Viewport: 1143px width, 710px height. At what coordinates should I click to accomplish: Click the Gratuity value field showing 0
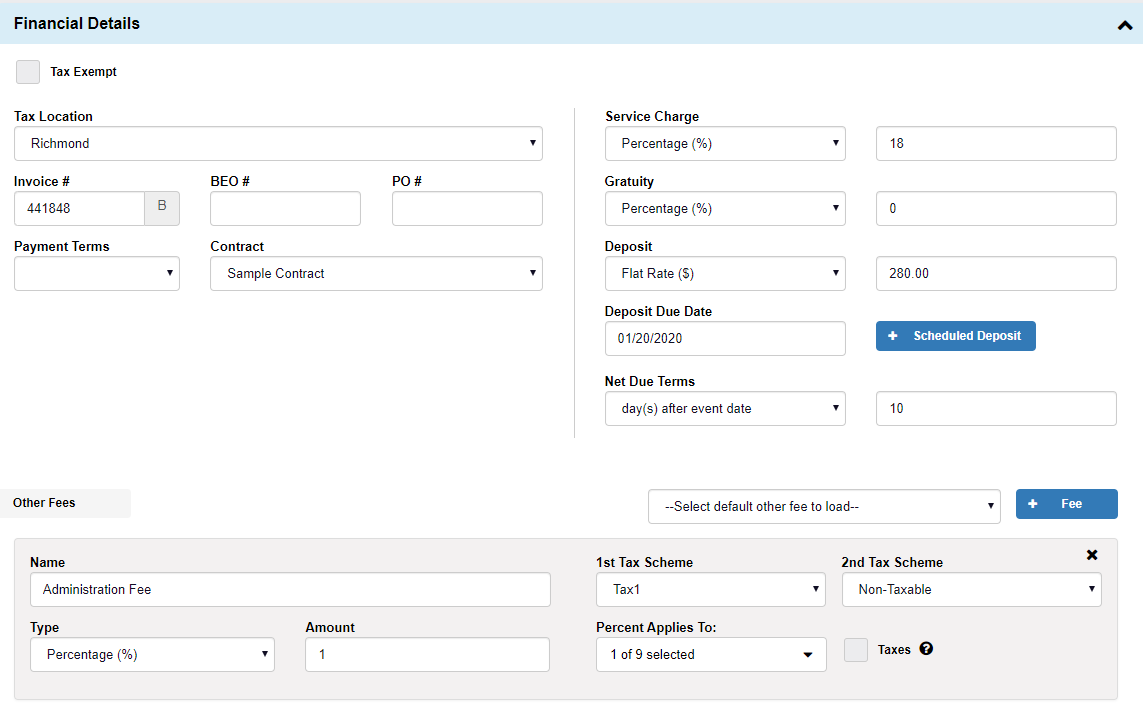996,208
